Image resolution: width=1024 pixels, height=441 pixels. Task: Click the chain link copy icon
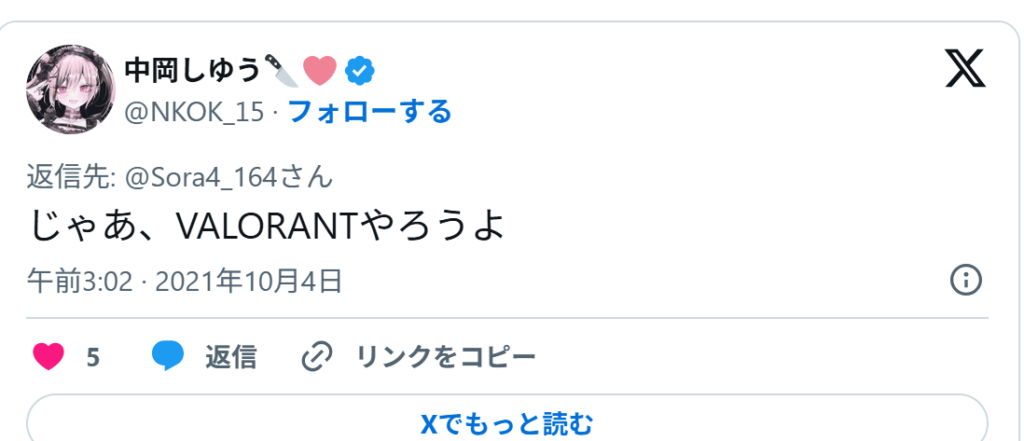tap(317, 357)
